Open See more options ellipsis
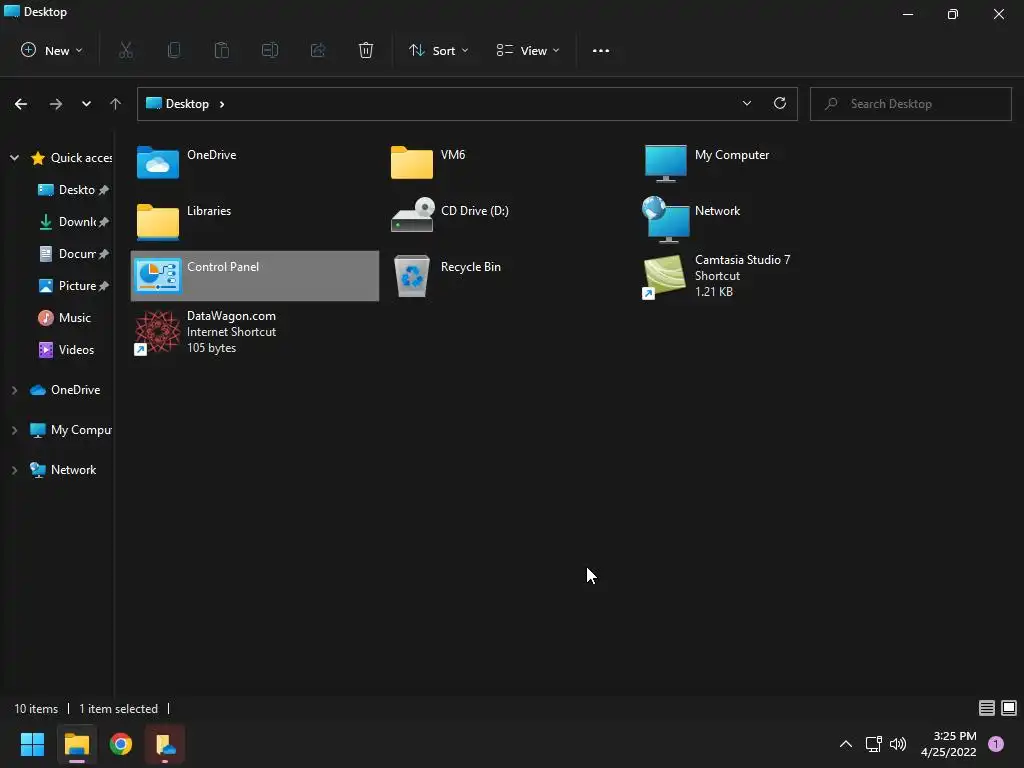Viewport: 1024px width, 768px height. (x=601, y=50)
